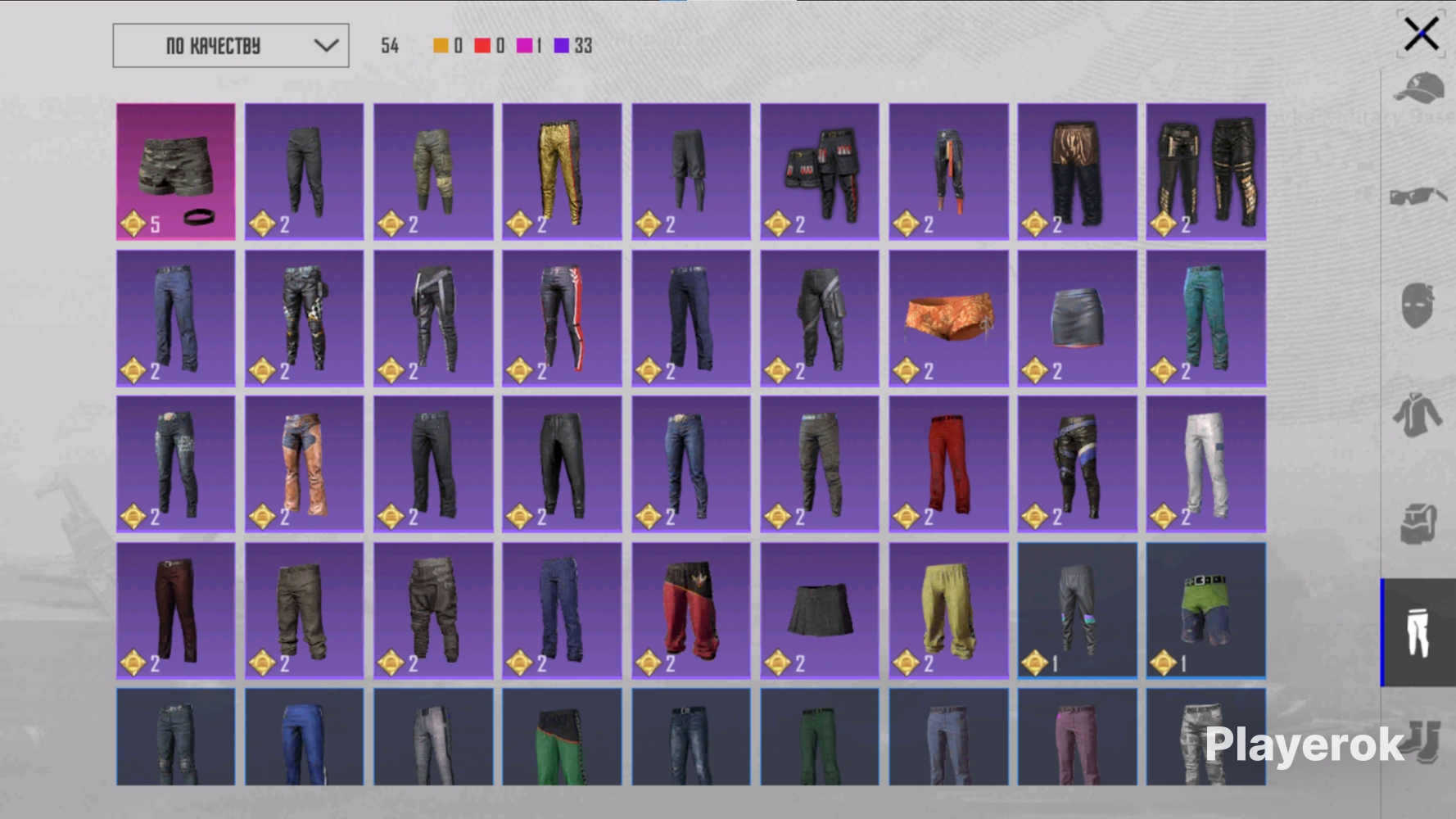This screenshot has width=1456, height=819.
Task: Select the glasses category icon
Action: tap(1418, 197)
